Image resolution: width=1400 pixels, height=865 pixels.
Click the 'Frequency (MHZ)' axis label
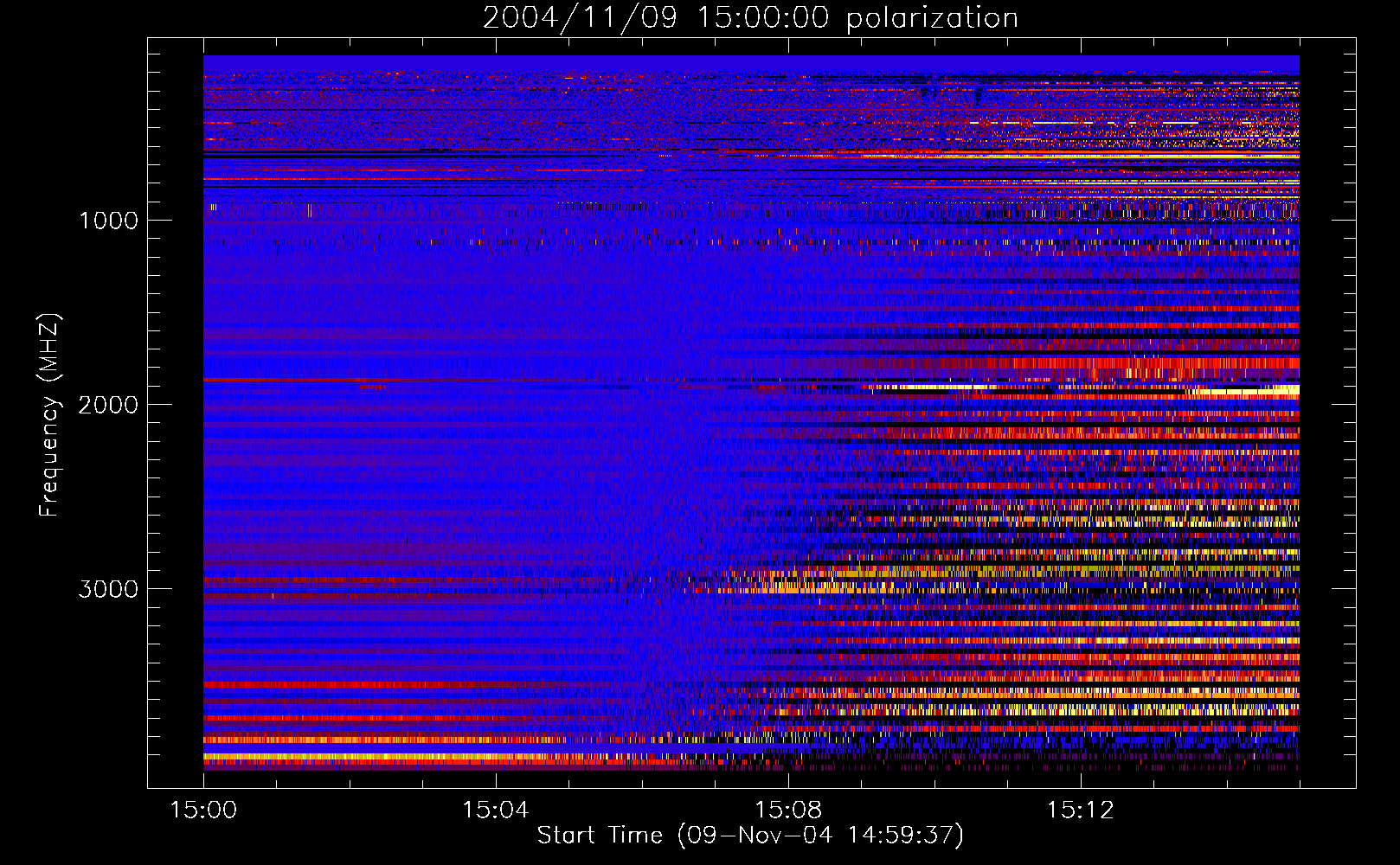[49, 415]
